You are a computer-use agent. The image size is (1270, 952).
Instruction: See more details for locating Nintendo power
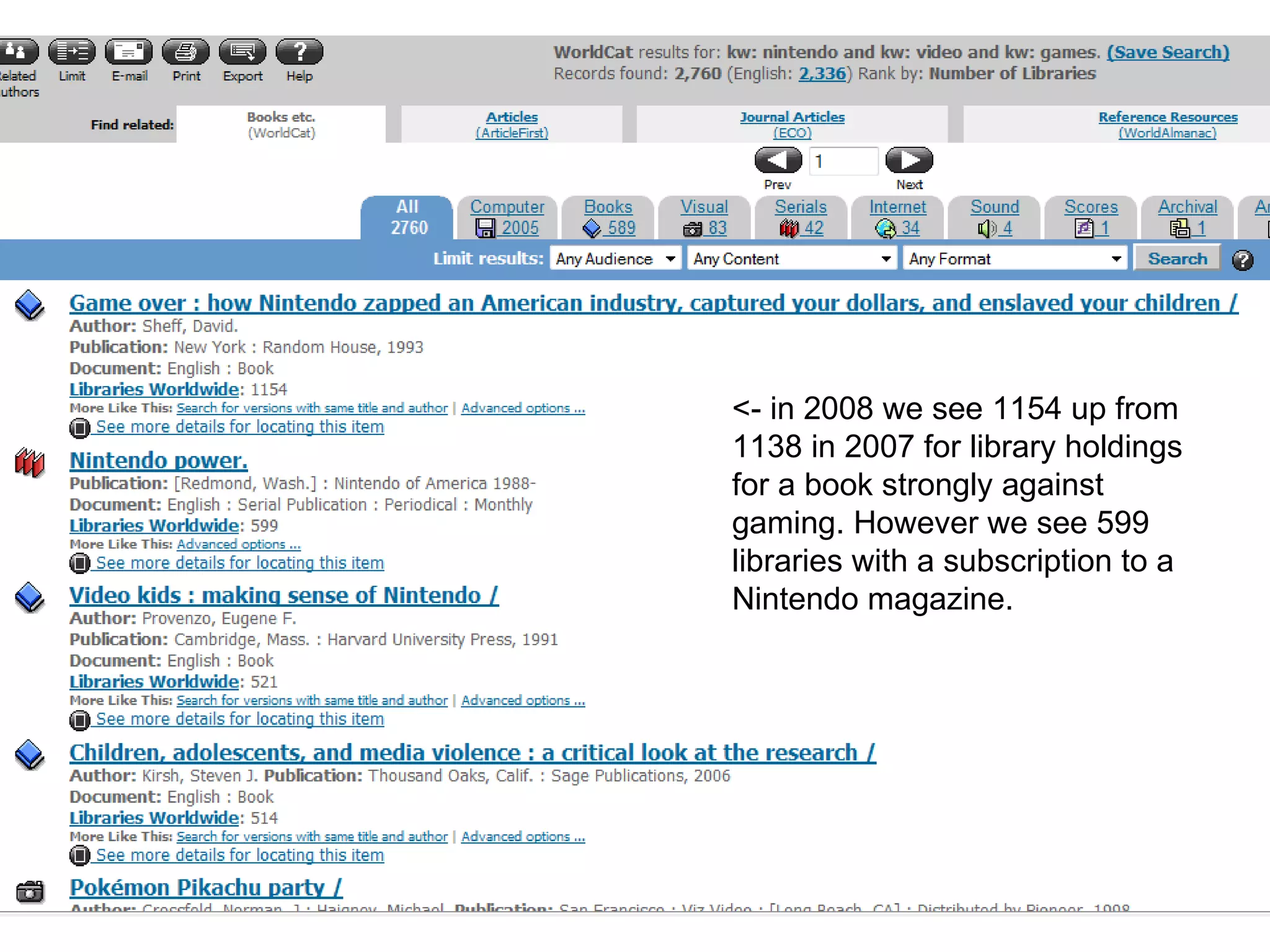click(240, 563)
